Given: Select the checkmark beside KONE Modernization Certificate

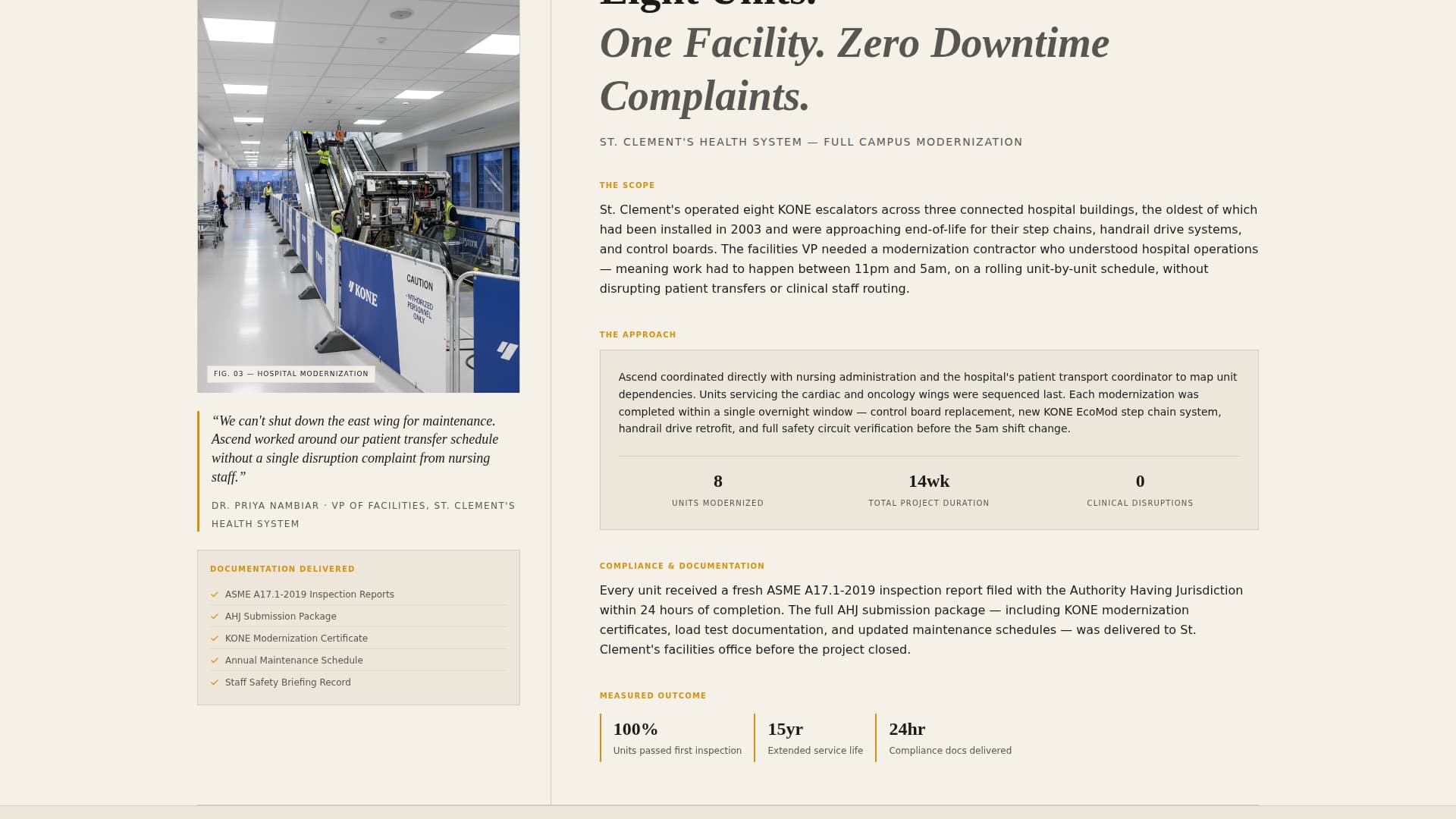Looking at the screenshot, I should pyautogui.click(x=215, y=639).
